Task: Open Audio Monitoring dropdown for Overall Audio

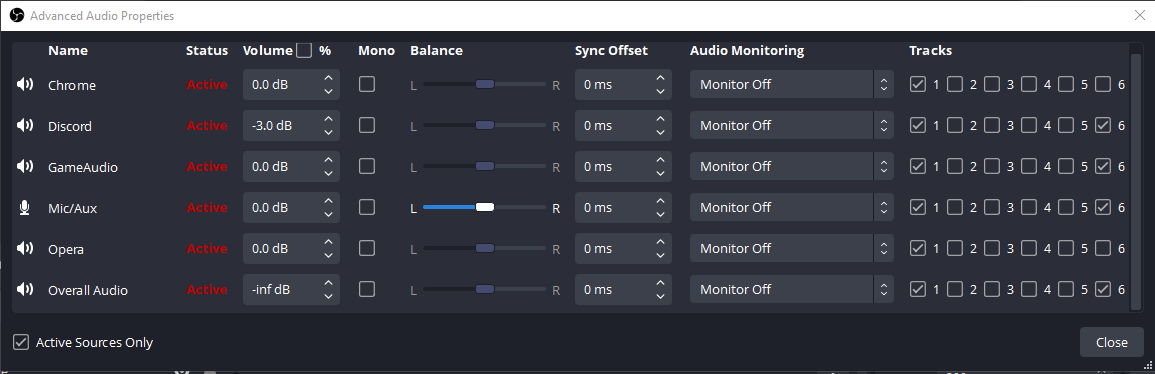Action: pyautogui.click(x=792, y=289)
